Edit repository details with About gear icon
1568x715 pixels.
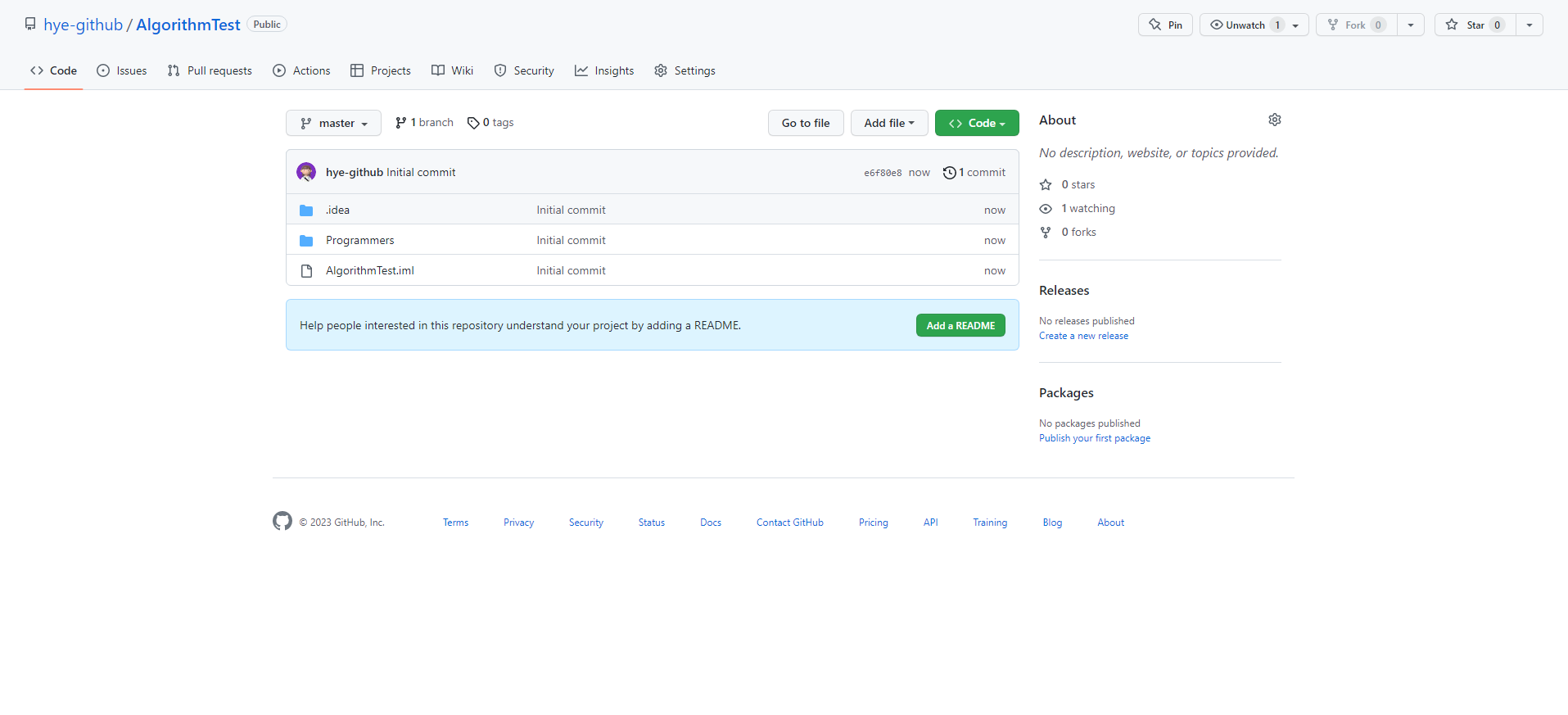pos(1275,120)
